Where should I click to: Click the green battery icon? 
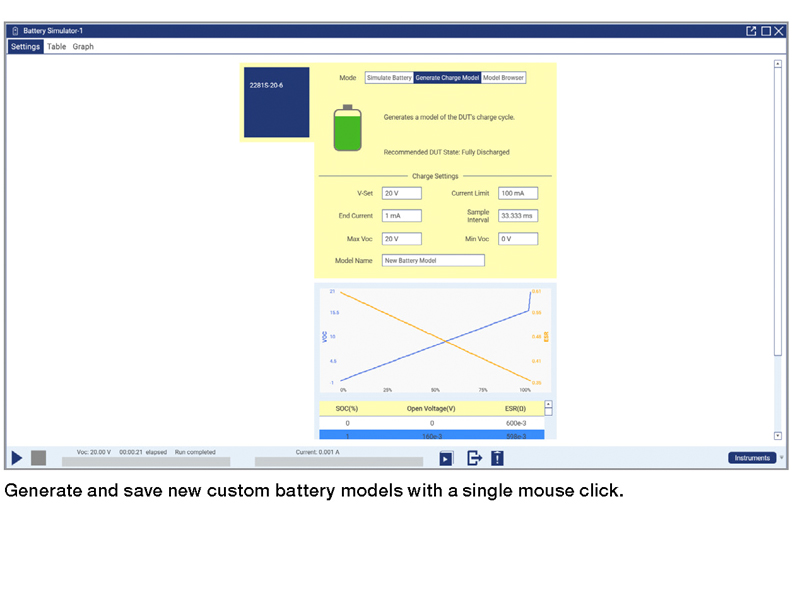tap(347, 129)
